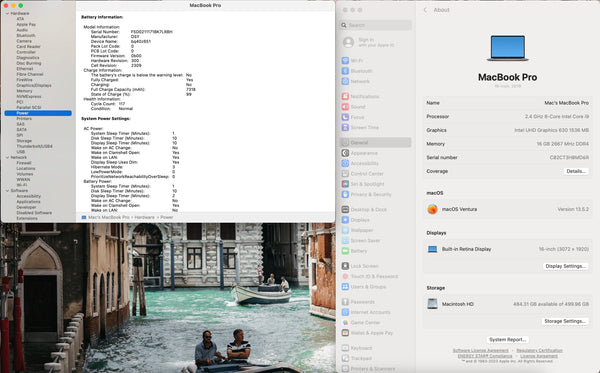The height and width of the screenshot is (373, 600).
Task: Collapse the Network section in System Information
Action: (7, 157)
